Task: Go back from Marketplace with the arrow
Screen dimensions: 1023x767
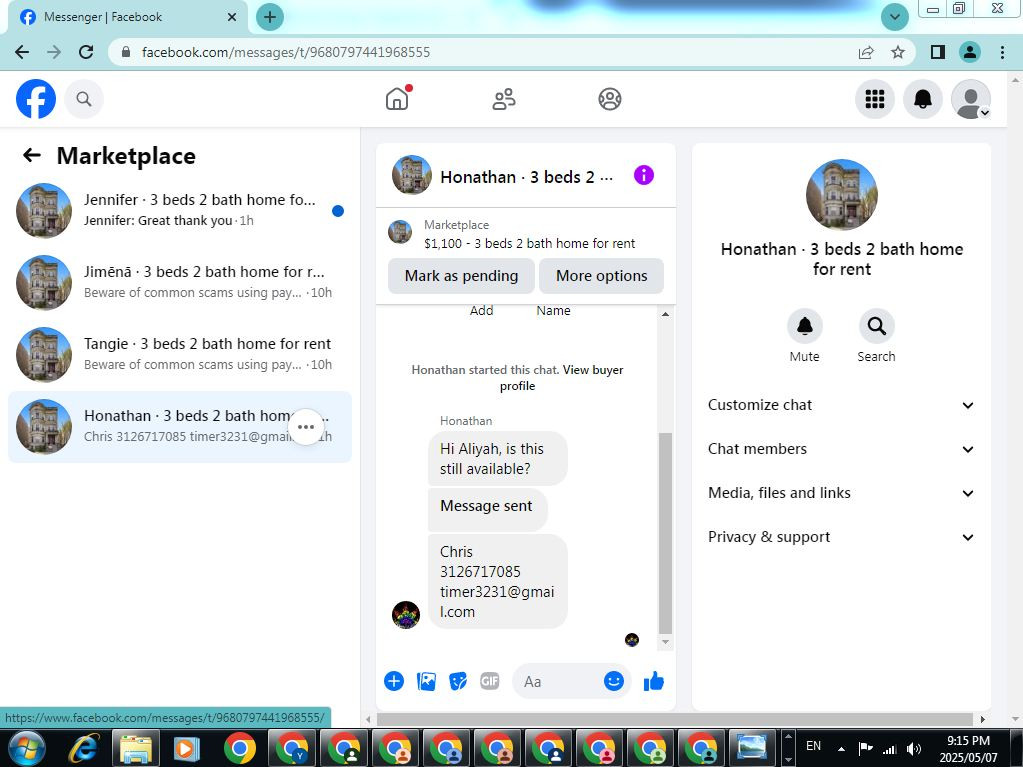Action: pos(31,155)
